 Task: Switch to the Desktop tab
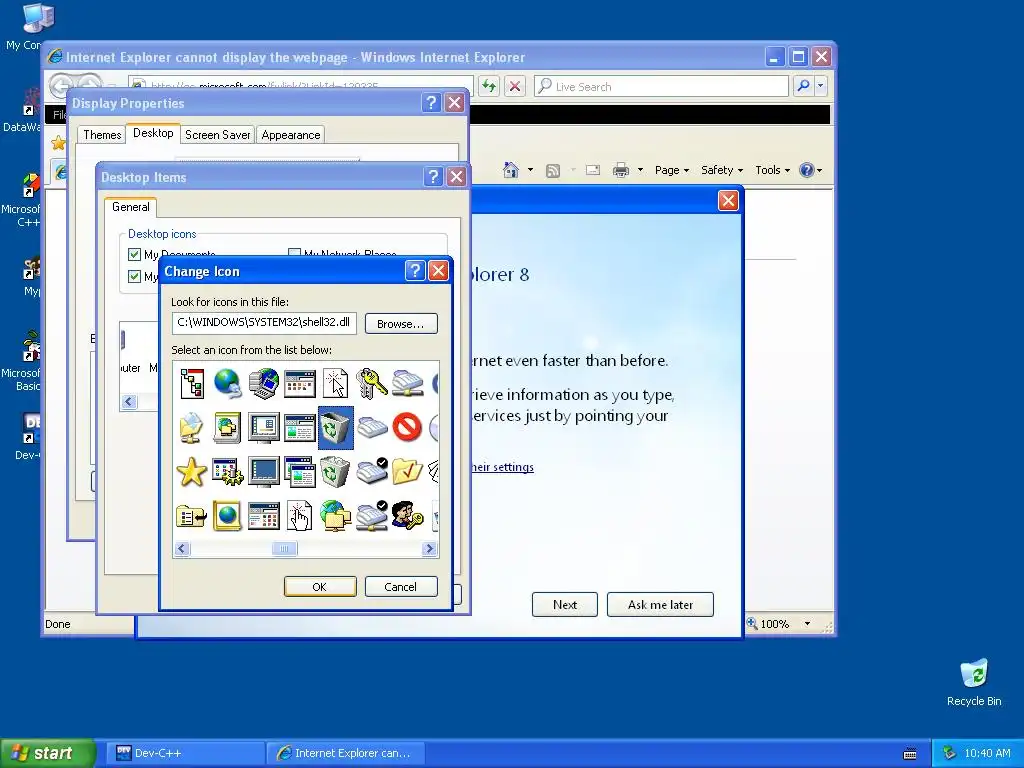coord(153,133)
